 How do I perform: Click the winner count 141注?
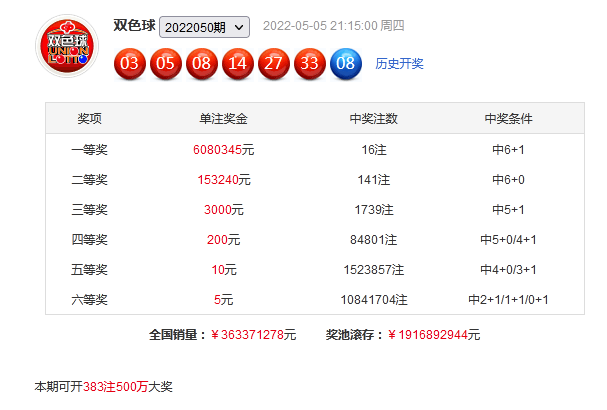coord(374,180)
